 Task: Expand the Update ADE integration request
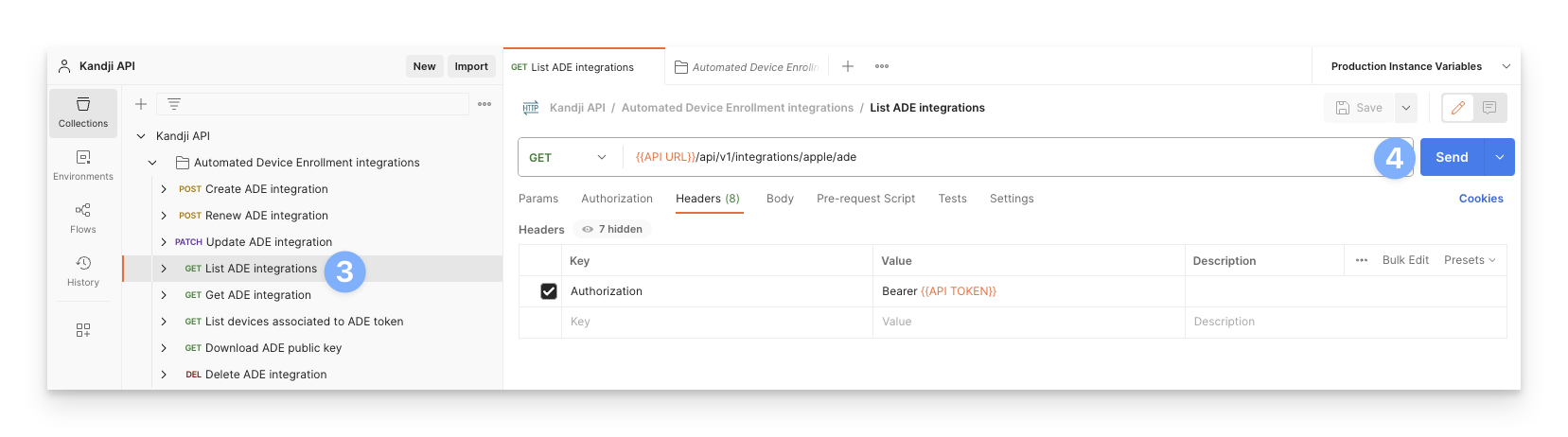pos(164,242)
